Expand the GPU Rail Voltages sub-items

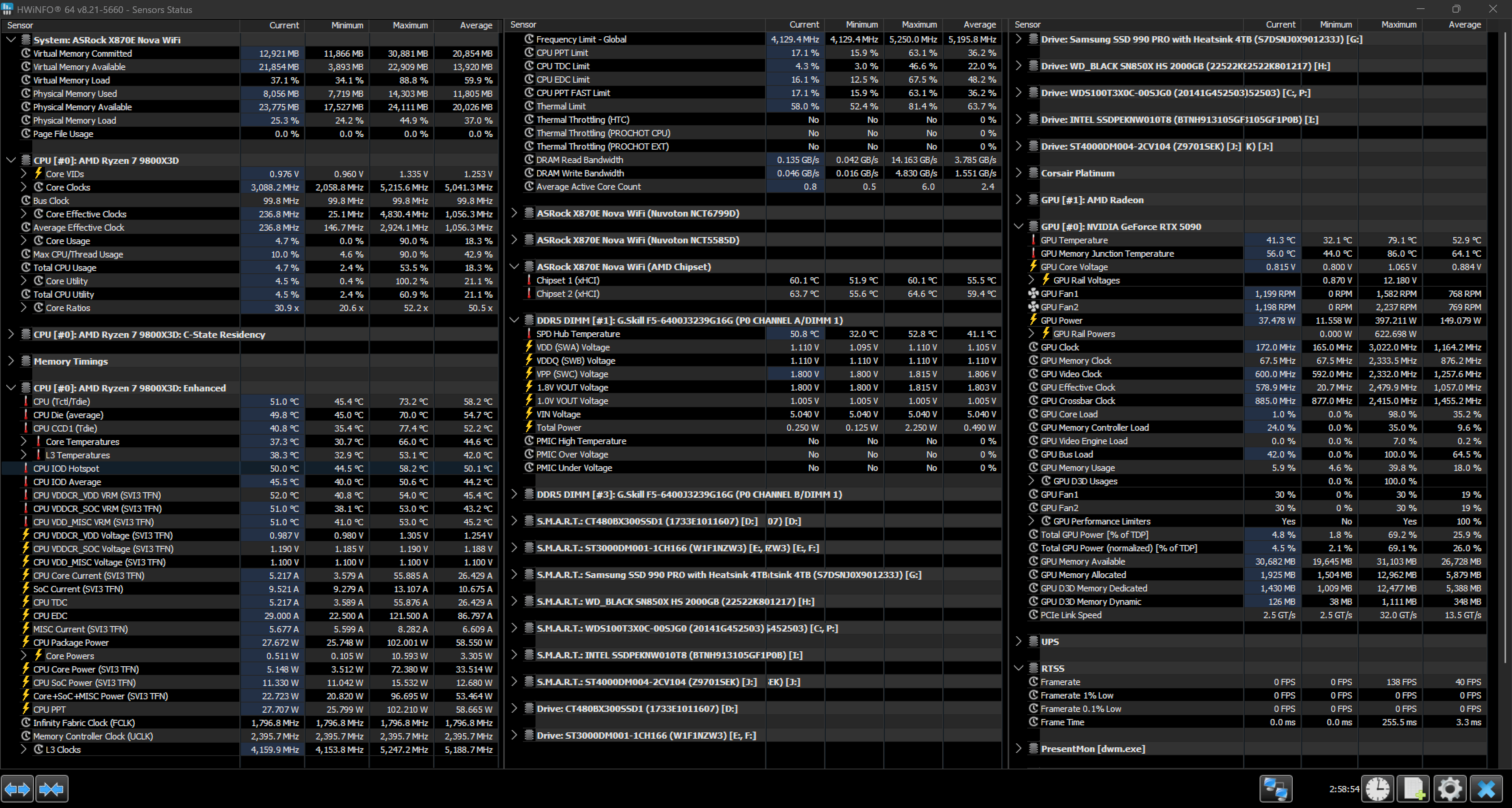click(x=1031, y=280)
